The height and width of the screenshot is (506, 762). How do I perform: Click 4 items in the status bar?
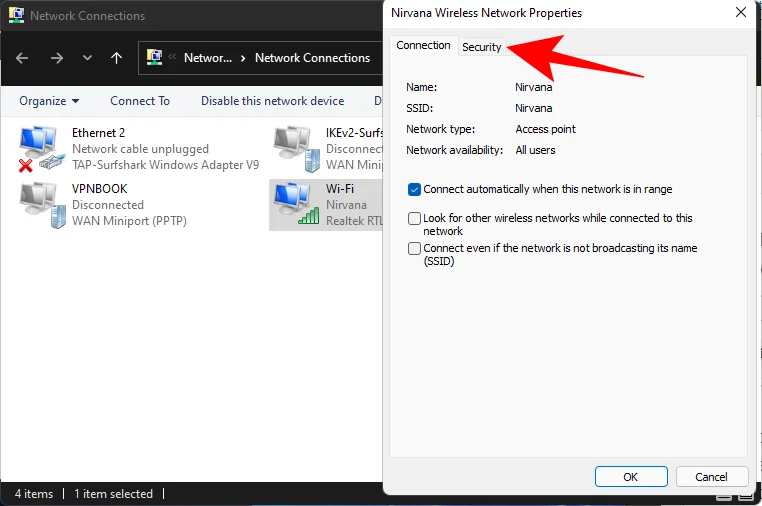click(x=34, y=494)
